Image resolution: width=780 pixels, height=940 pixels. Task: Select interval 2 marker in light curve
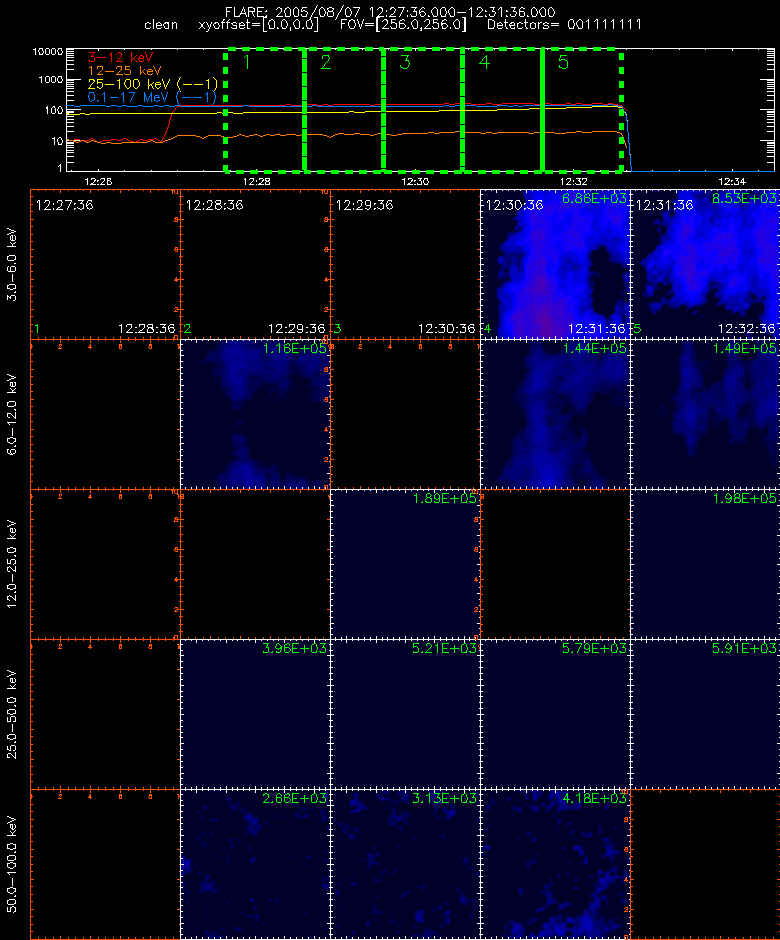pos(326,62)
